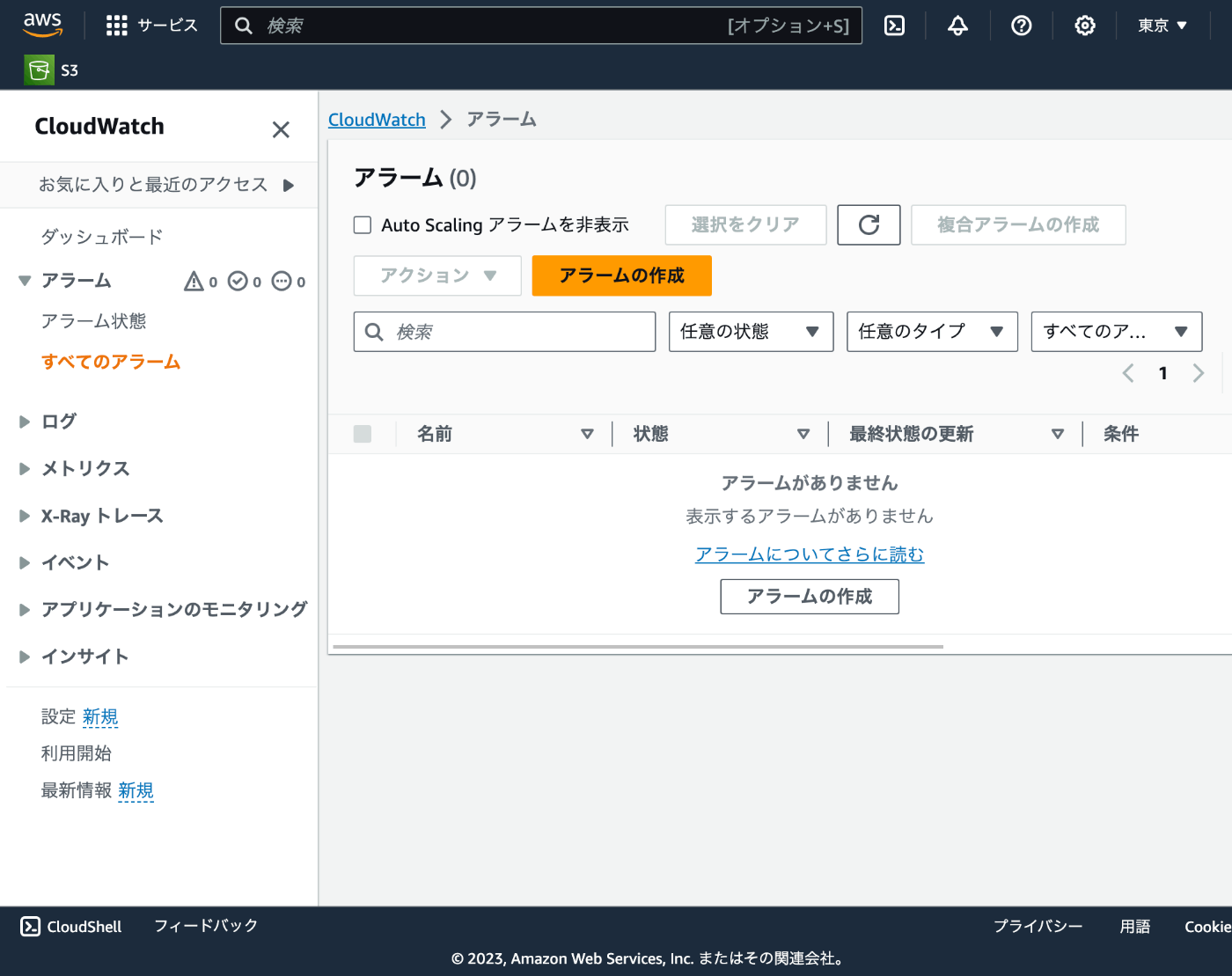Toggle Auto Scaling アラームを非表示 checkbox

point(363,225)
